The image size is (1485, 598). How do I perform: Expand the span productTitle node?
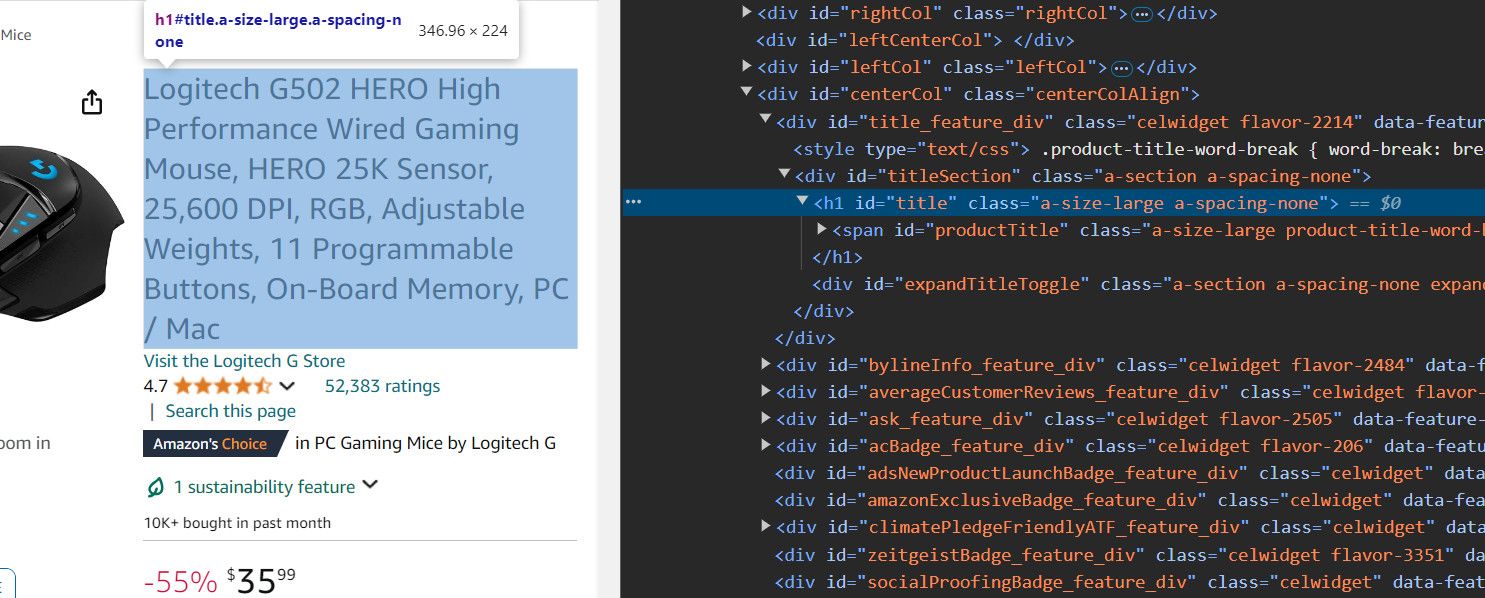[x=822, y=230]
